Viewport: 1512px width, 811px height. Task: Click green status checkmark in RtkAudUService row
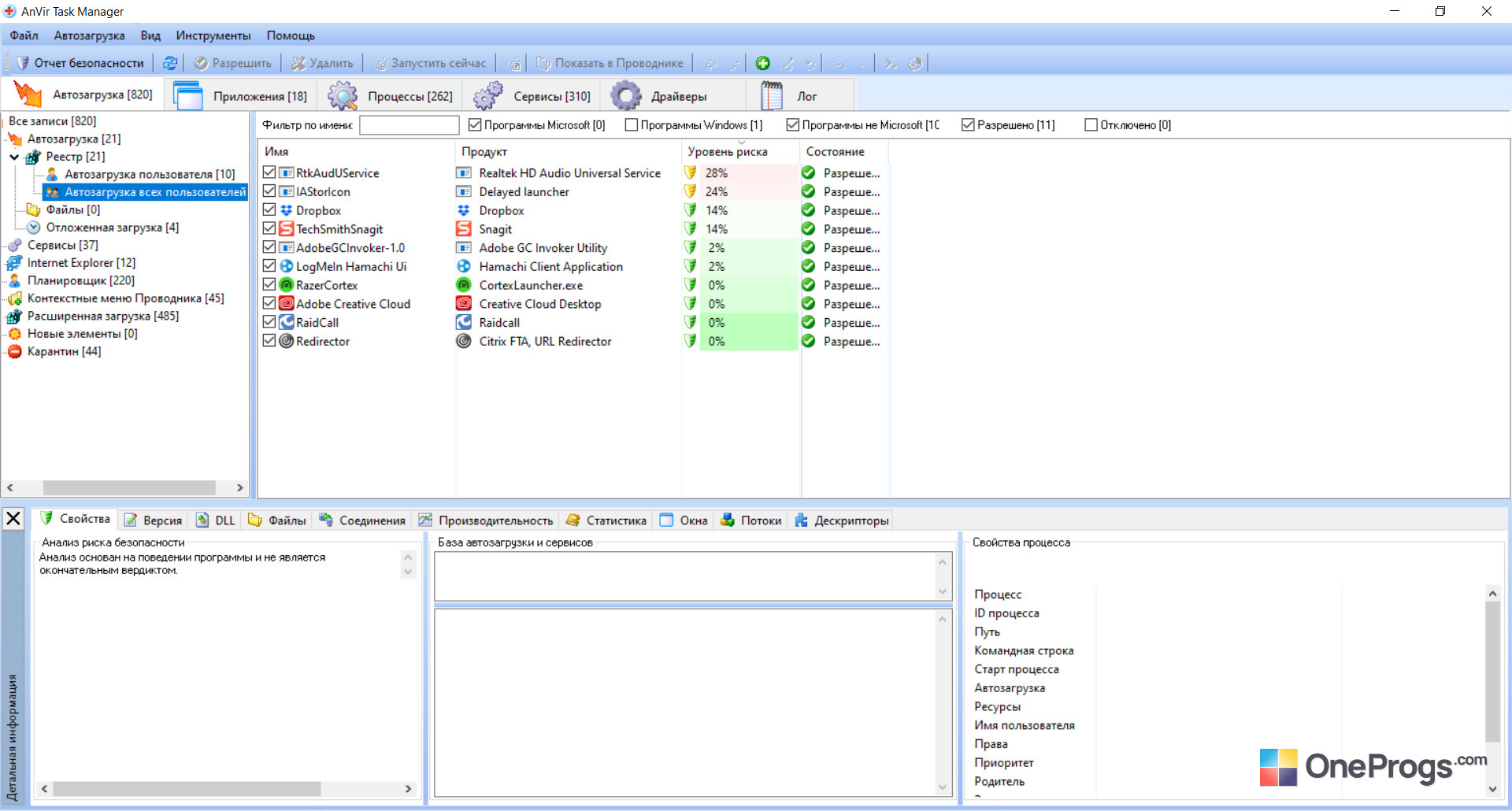808,172
